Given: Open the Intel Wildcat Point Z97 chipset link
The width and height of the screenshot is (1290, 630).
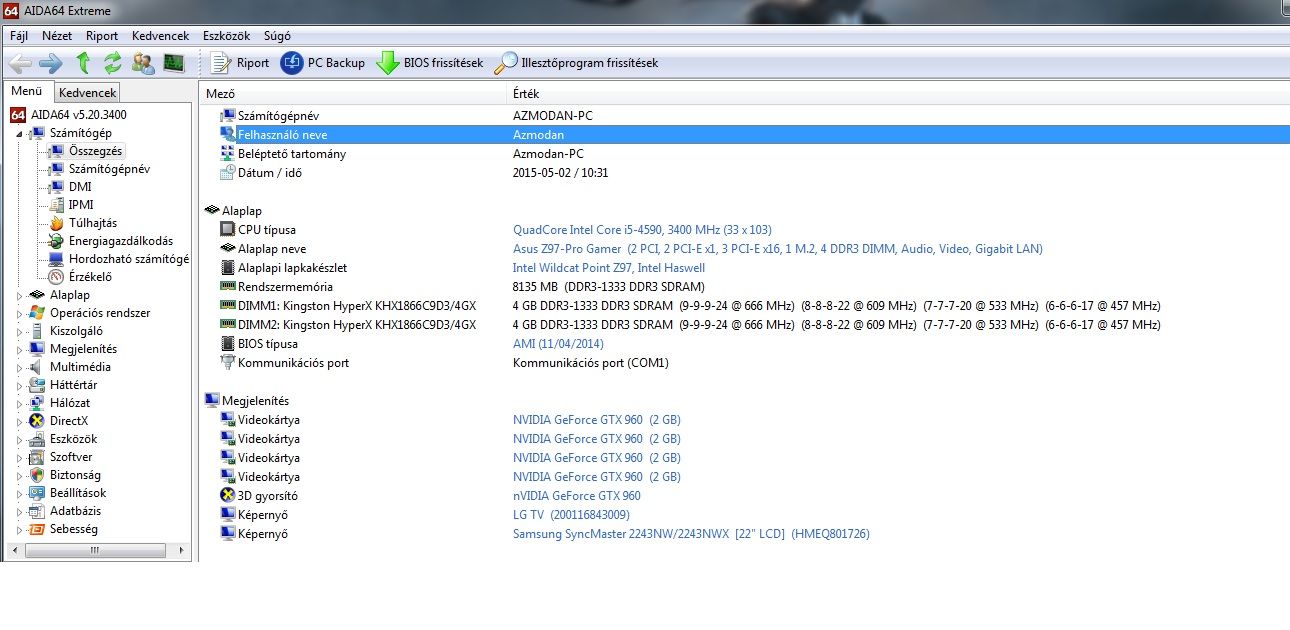Looking at the screenshot, I should (x=609, y=268).
